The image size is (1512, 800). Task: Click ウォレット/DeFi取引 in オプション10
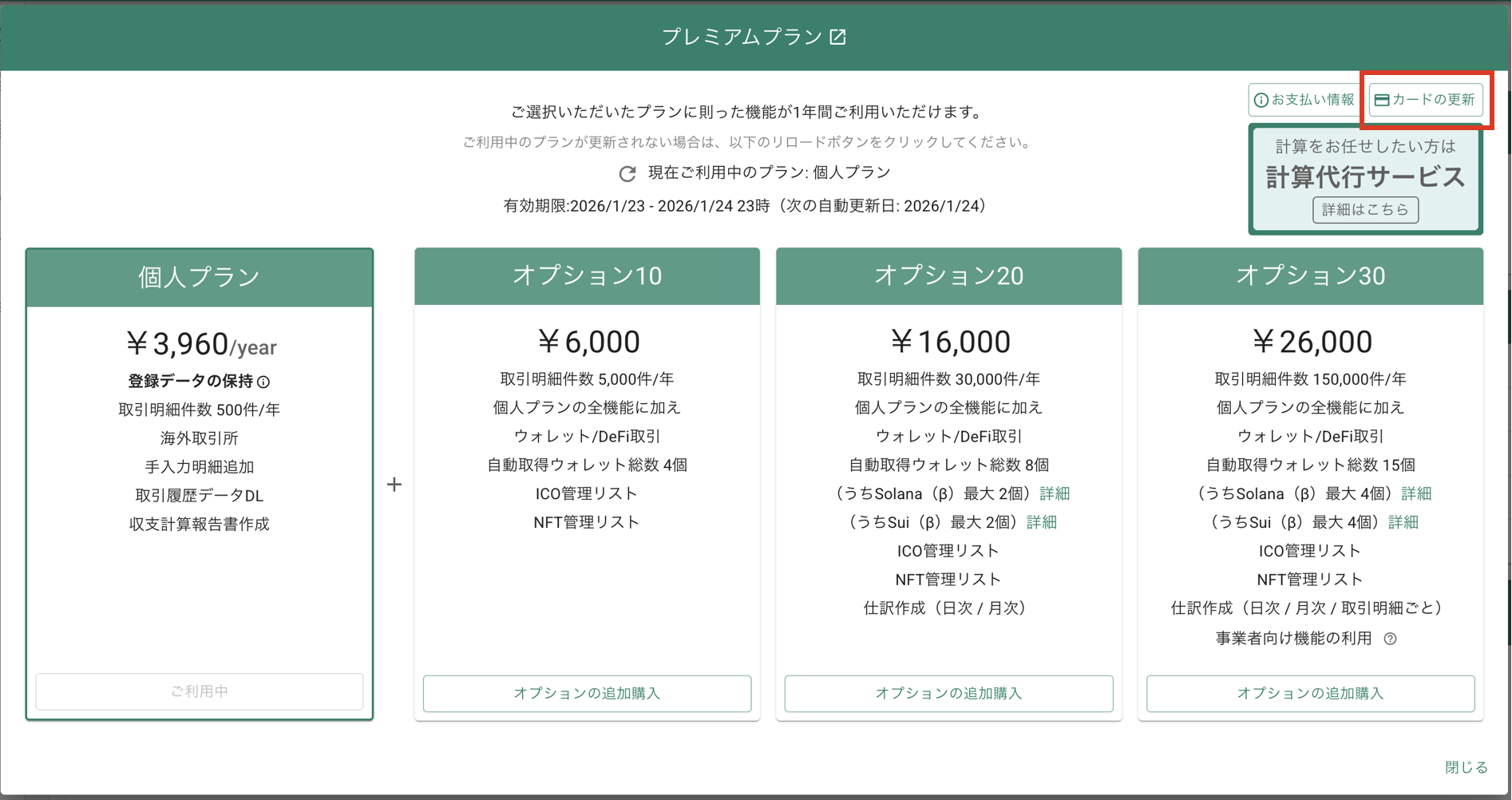pos(587,437)
